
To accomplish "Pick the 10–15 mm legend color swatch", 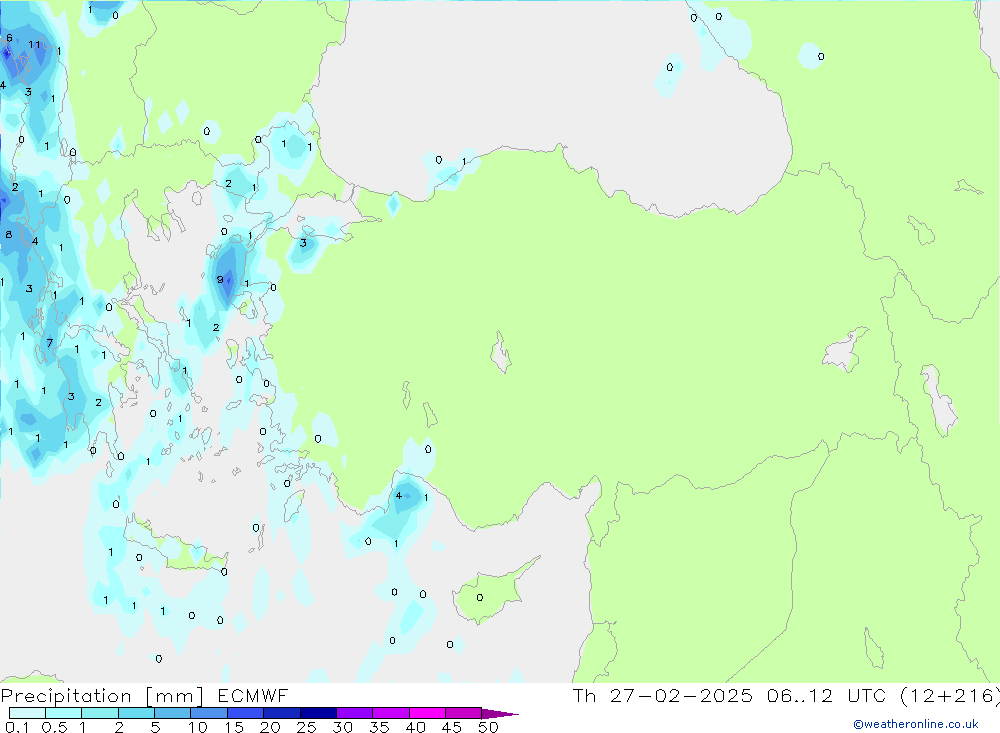I will click(x=209, y=713).
